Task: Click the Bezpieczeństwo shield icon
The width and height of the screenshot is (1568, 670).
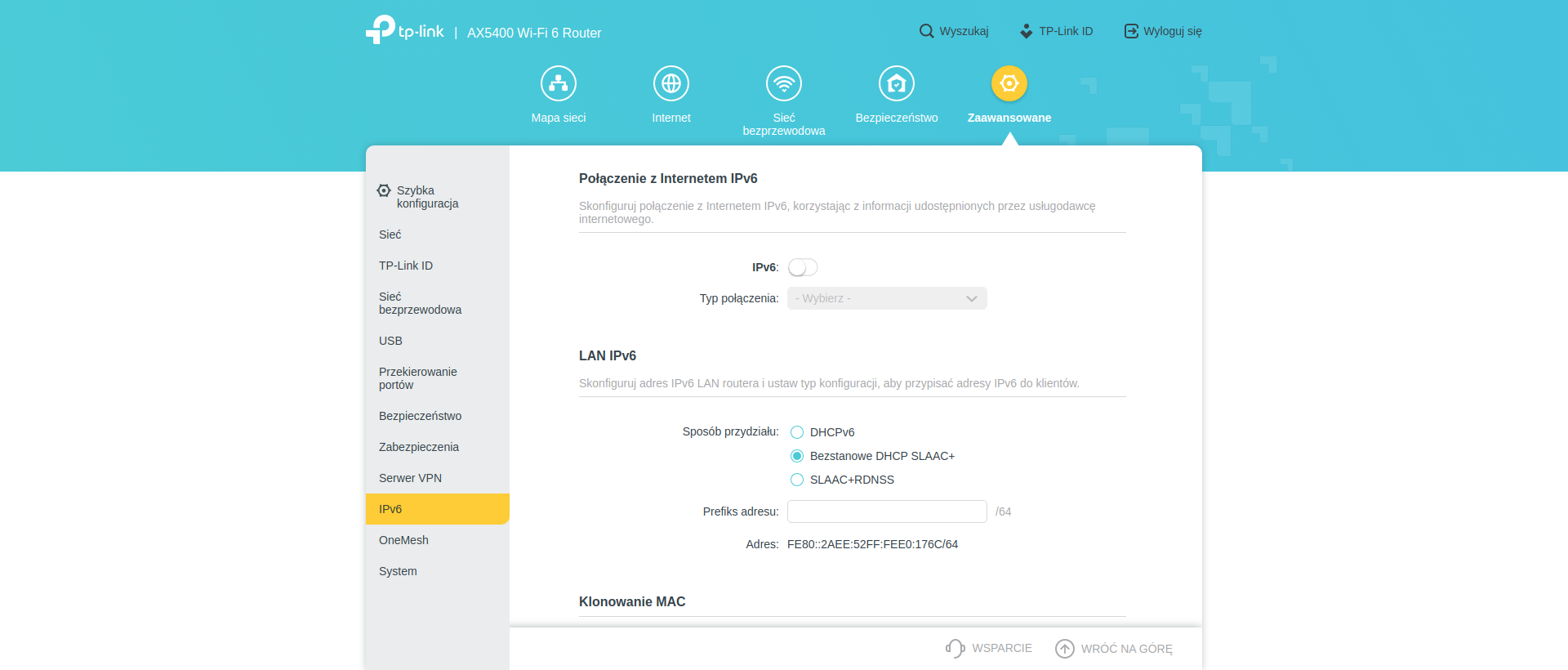Action: [897, 83]
